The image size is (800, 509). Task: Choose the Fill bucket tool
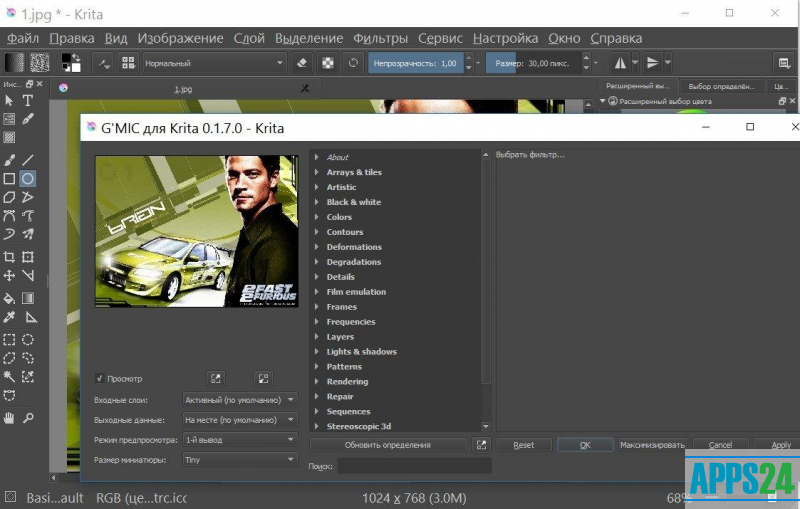[9, 298]
